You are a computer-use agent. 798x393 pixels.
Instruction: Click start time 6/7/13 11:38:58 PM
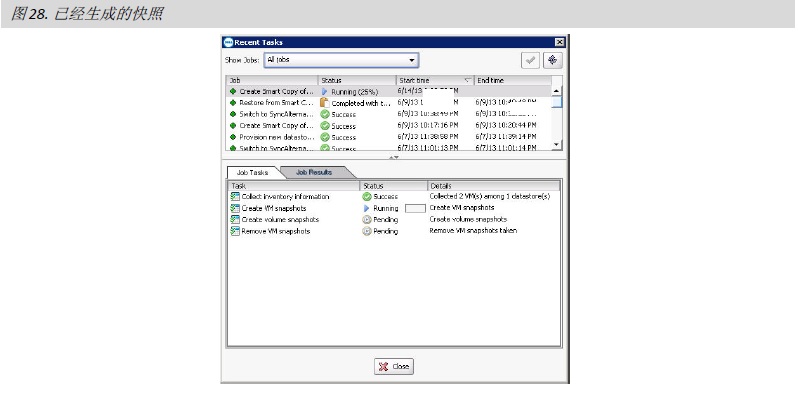(x=428, y=136)
